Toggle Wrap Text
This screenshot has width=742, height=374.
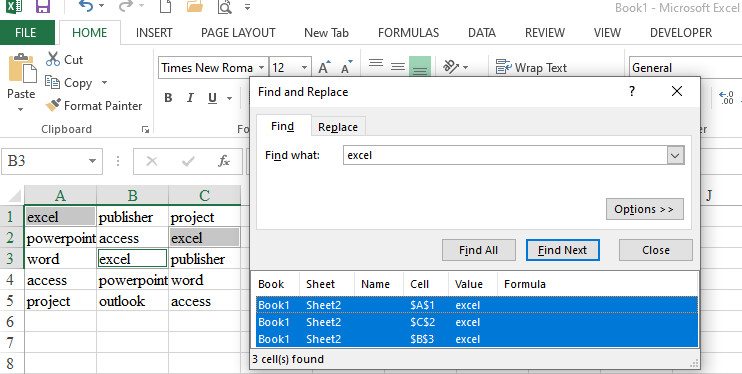pyautogui.click(x=531, y=68)
